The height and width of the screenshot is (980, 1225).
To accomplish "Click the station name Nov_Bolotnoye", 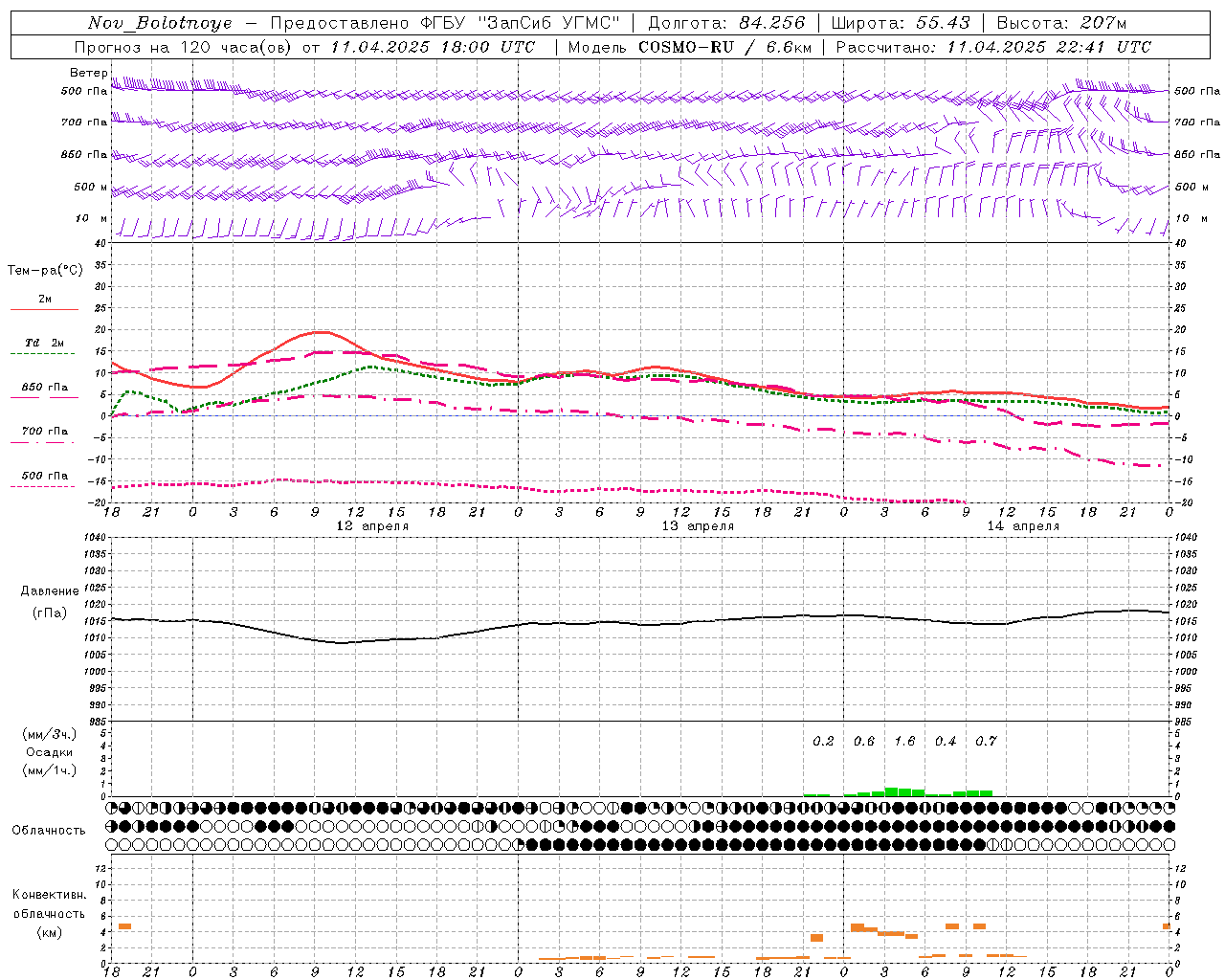I will click(x=160, y=23).
